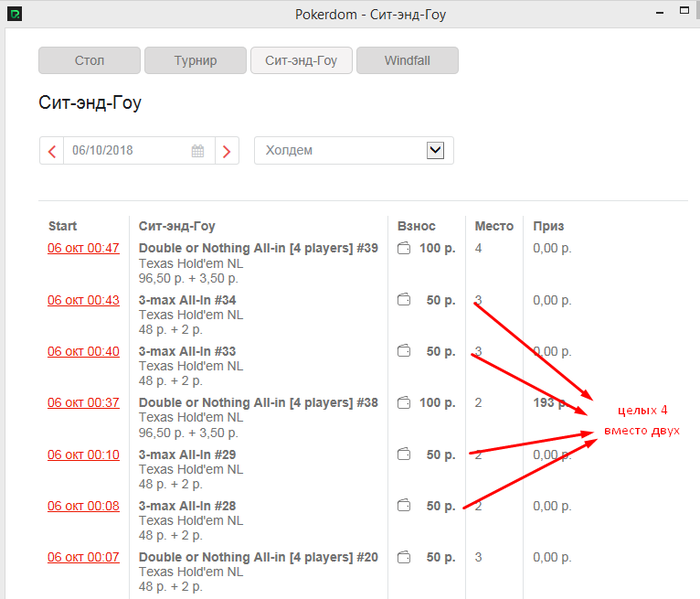The height and width of the screenshot is (599, 700).
Task: Open the 06 окт 00:07 tournament link
Action: click(83, 557)
